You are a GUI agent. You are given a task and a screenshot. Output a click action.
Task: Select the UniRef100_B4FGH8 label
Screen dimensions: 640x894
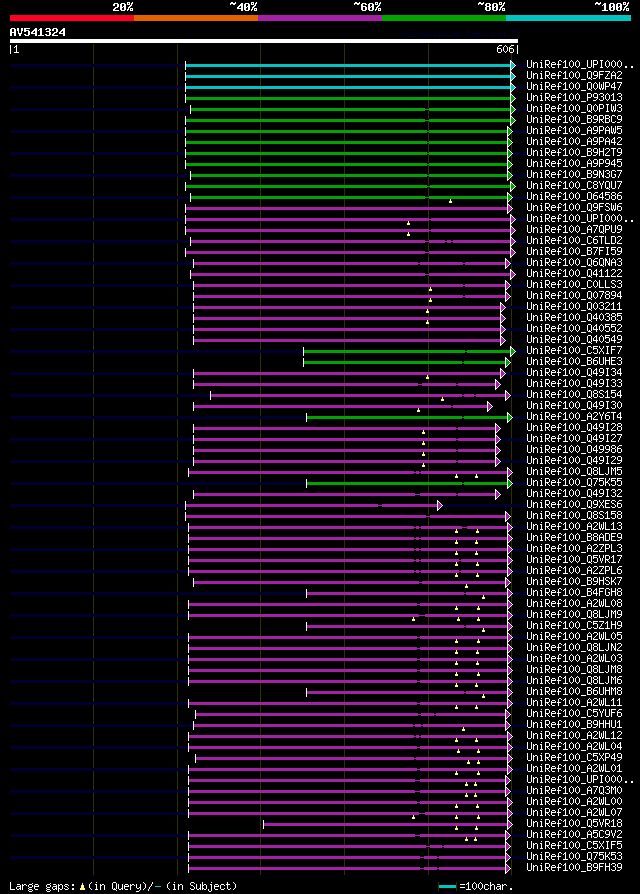[x=574, y=592]
